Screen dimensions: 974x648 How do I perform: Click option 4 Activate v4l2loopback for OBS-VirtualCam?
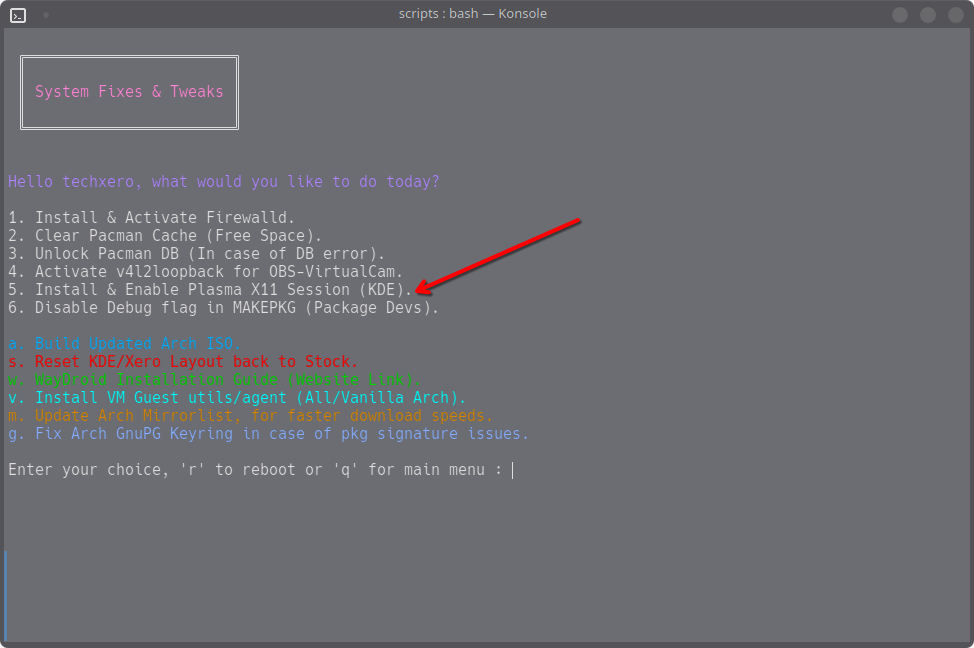point(205,272)
